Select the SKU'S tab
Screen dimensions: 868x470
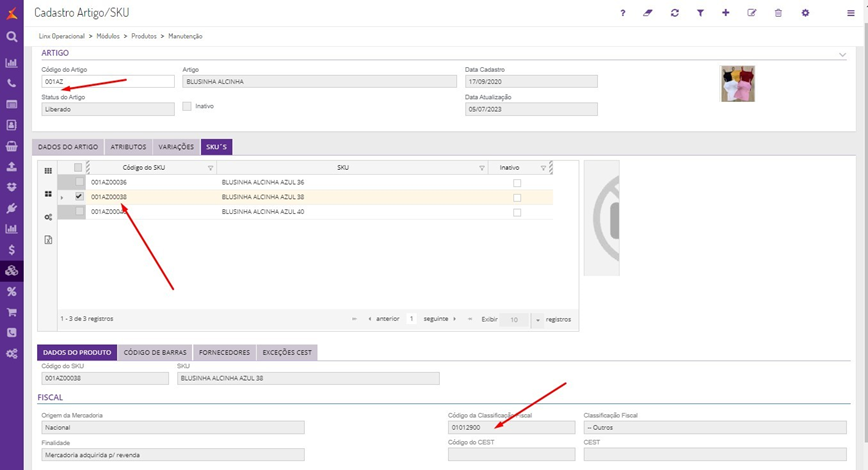point(216,147)
